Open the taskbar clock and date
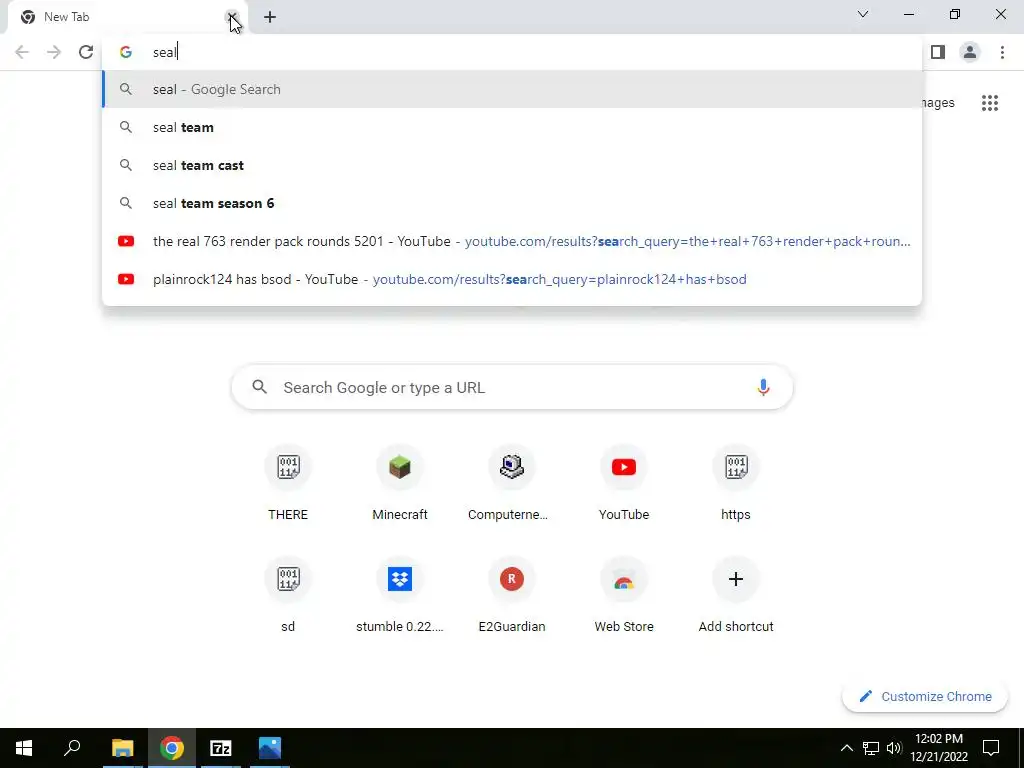Image resolution: width=1024 pixels, height=768 pixels. click(x=938, y=748)
